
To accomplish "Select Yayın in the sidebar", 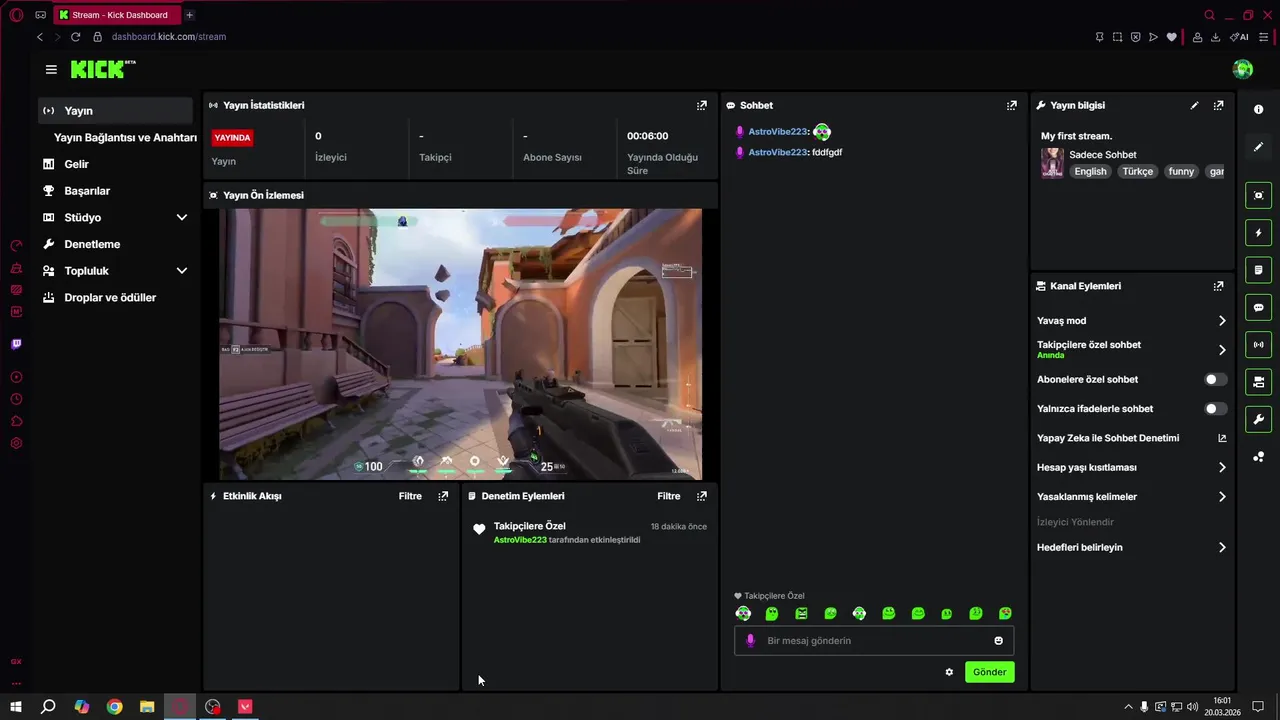I will coord(115,111).
